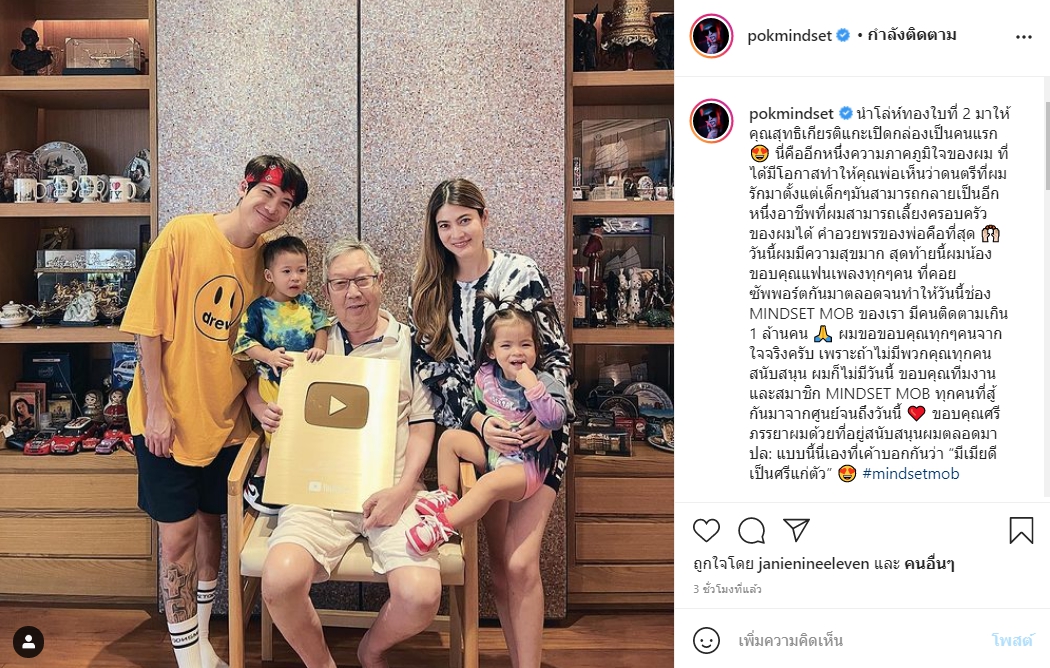The height and width of the screenshot is (668, 1050).
Task: Save post with the bookmark icon
Action: click(x=1021, y=530)
